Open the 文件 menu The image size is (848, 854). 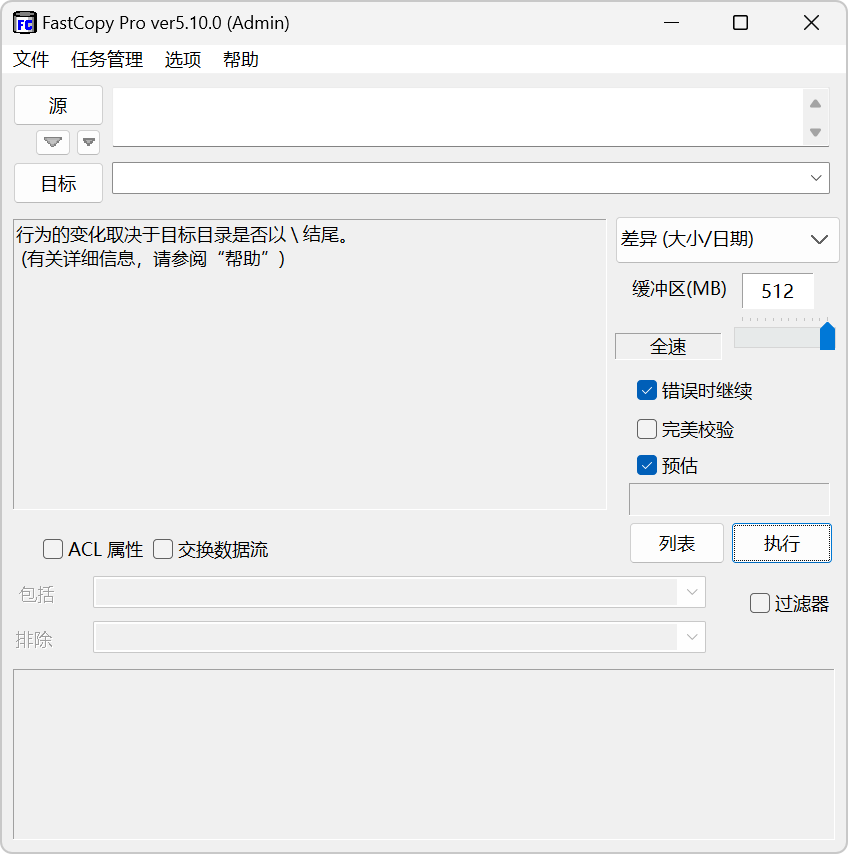pos(31,60)
